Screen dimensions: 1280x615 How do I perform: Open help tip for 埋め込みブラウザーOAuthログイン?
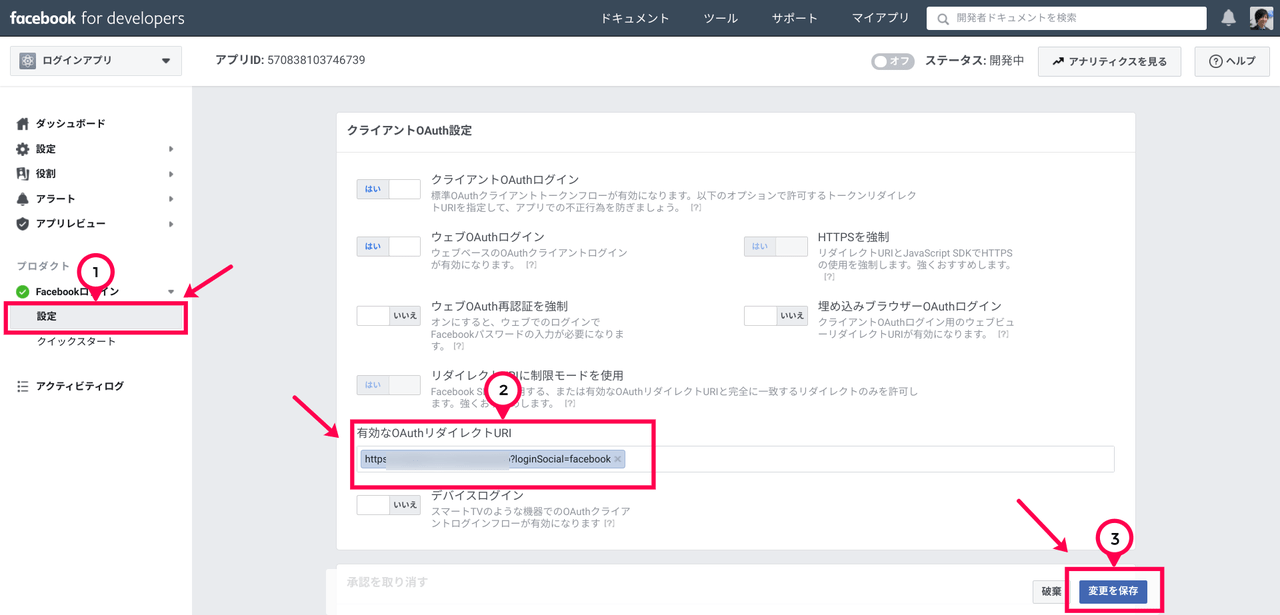click(x=1002, y=334)
